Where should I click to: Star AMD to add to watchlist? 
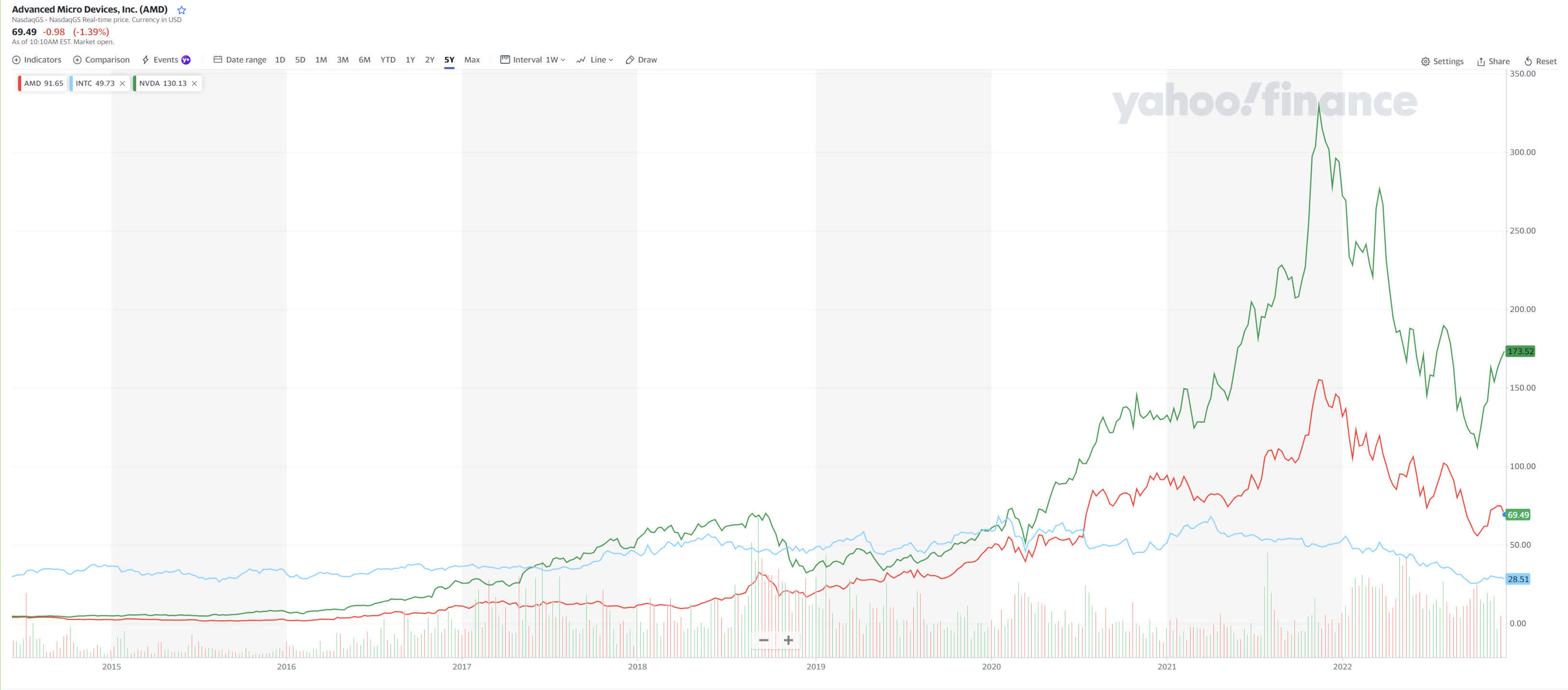click(182, 10)
